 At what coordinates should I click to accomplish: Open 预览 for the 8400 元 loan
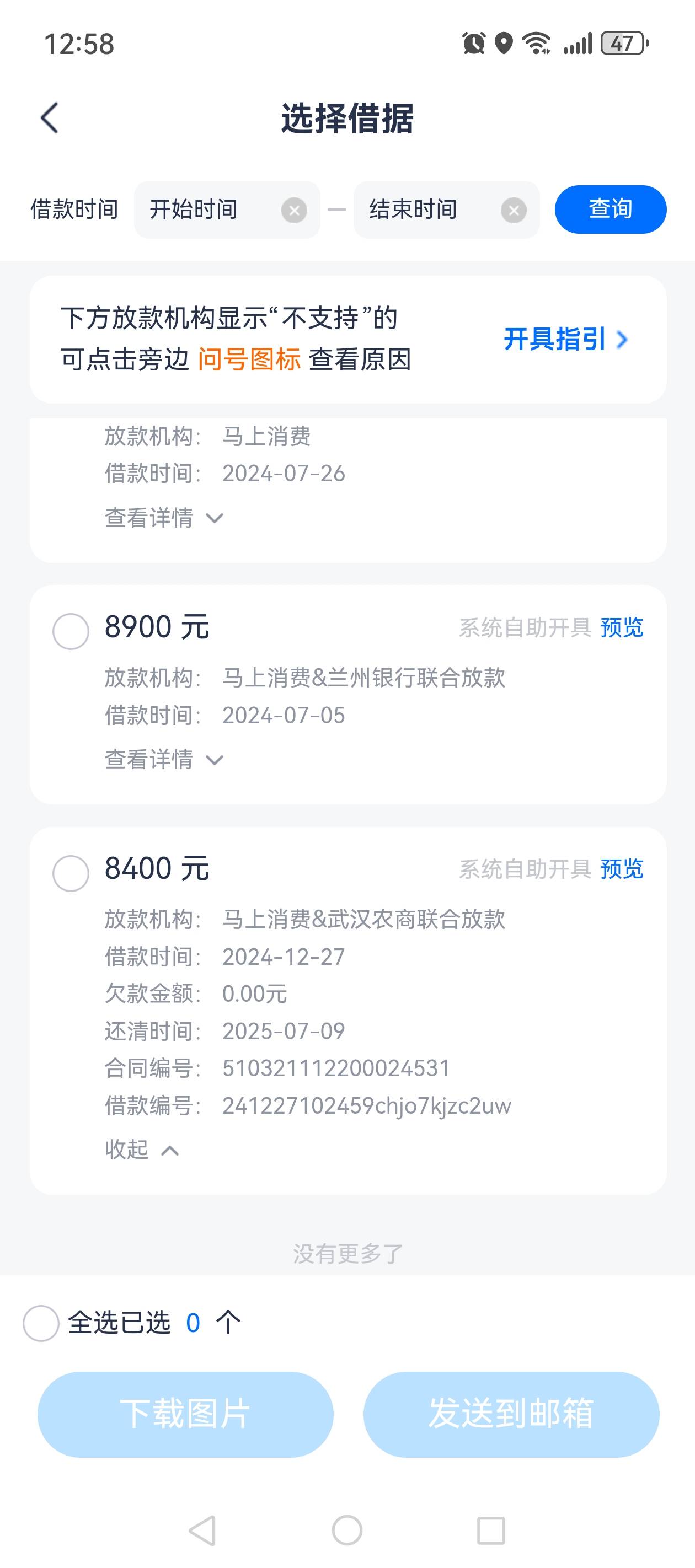pos(621,869)
